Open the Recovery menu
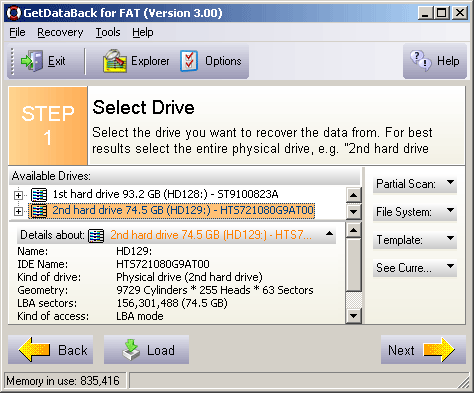Image resolution: width=474 pixels, height=393 pixels. tap(60, 32)
